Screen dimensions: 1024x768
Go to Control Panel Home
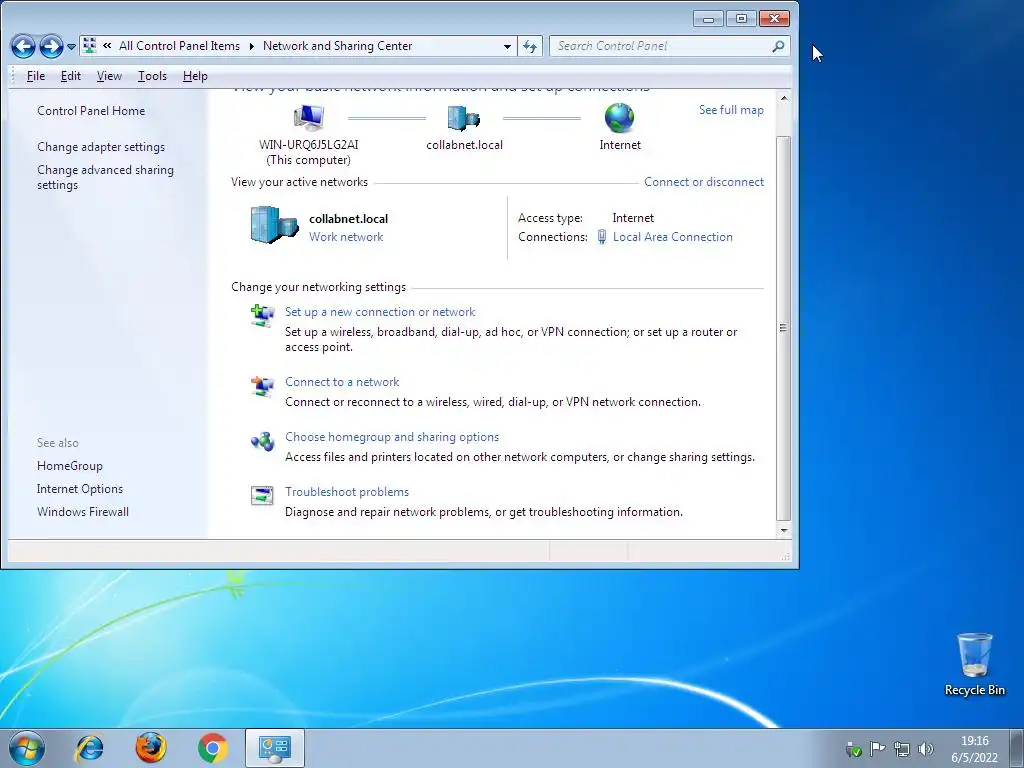point(91,110)
